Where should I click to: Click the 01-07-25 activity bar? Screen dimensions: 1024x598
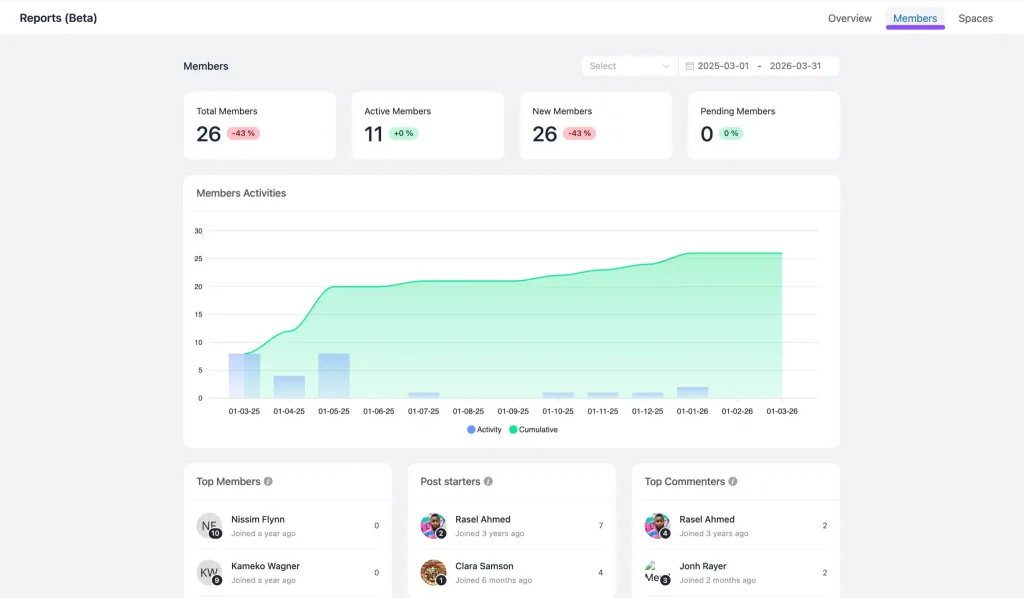[423, 395]
